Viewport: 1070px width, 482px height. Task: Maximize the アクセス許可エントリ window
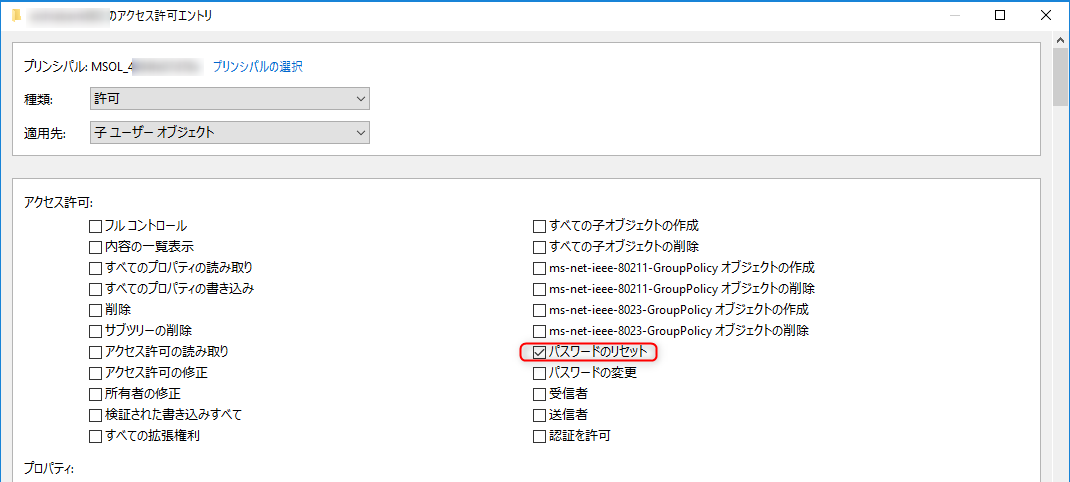coord(1000,16)
